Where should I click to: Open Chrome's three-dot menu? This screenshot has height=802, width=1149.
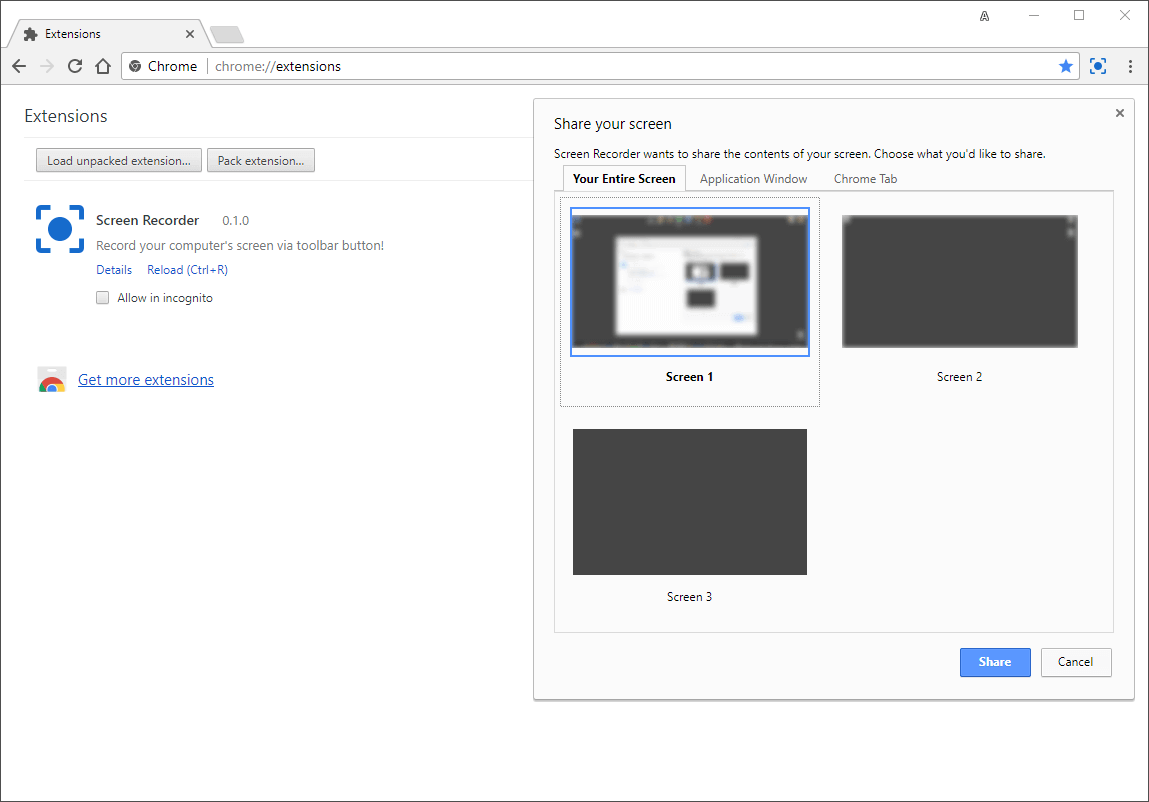(1130, 66)
